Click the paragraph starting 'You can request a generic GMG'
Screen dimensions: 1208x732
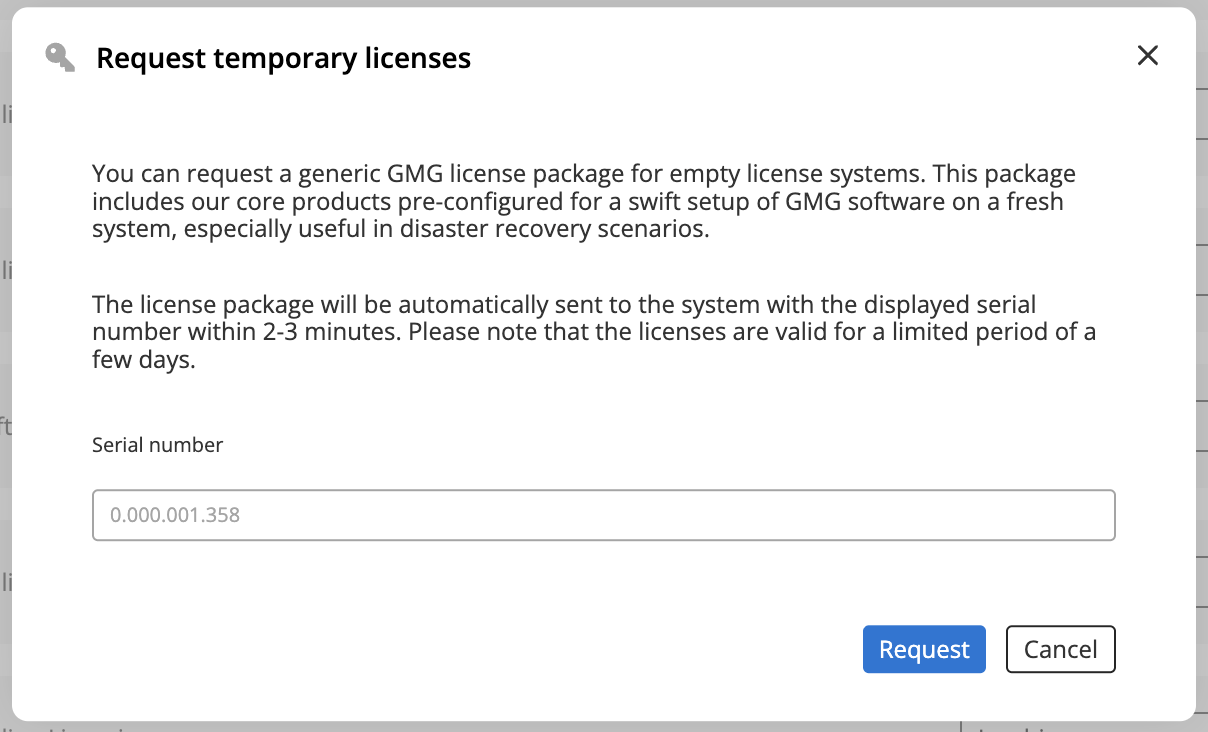click(x=584, y=201)
